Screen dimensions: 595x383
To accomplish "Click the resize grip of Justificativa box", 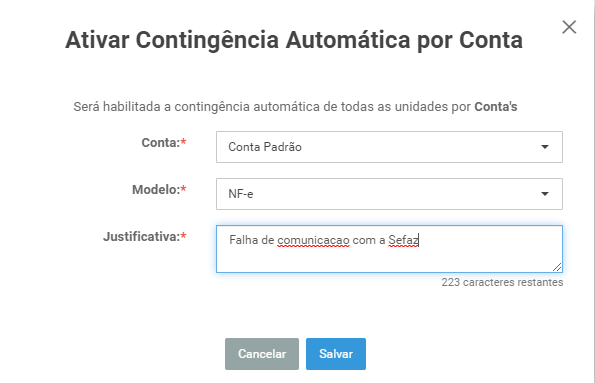I will coord(557,267).
